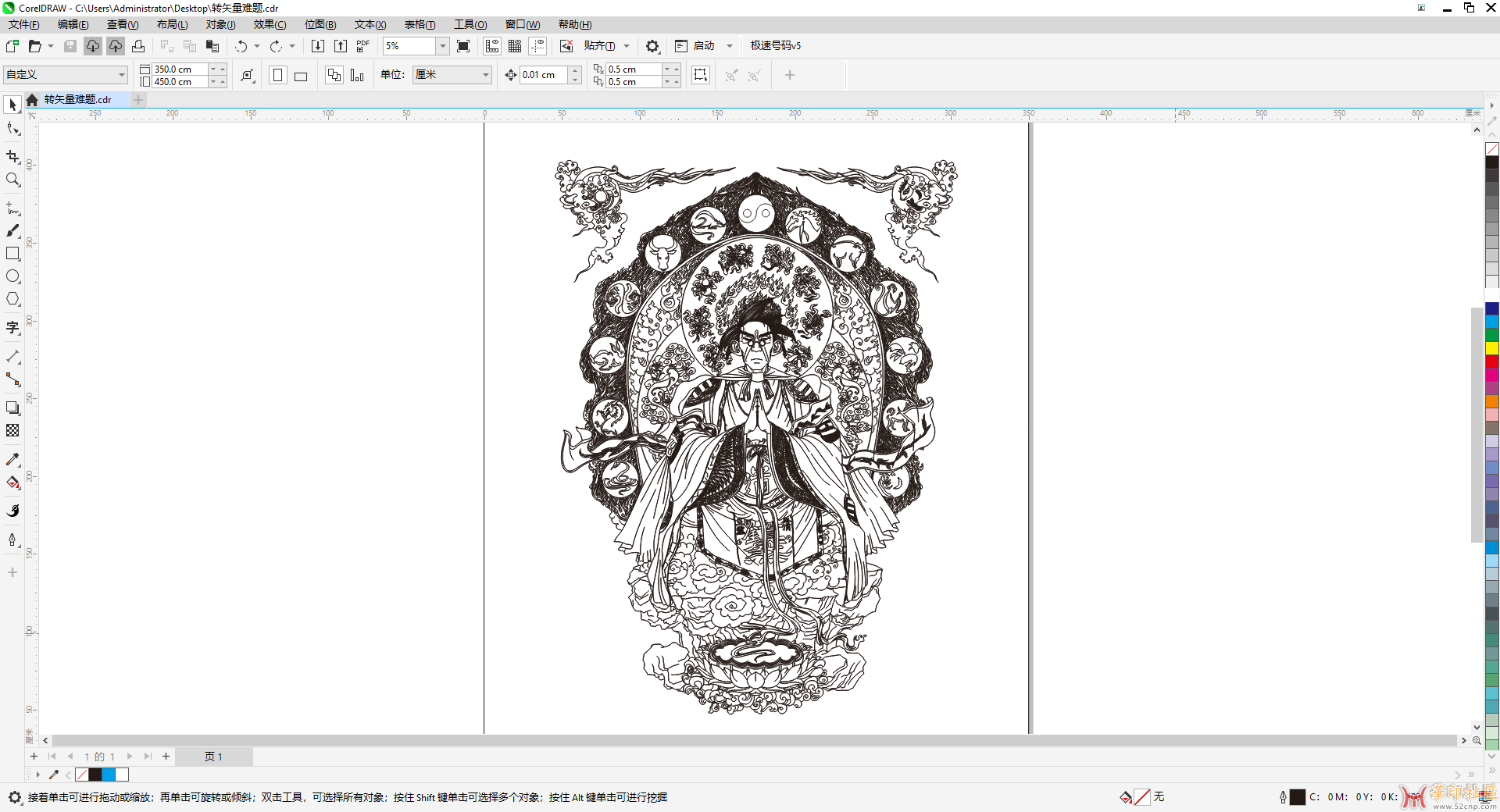The width and height of the screenshot is (1500, 812).
Task: Open Options gear icon in toolbar
Action: (x=653, y=46)
